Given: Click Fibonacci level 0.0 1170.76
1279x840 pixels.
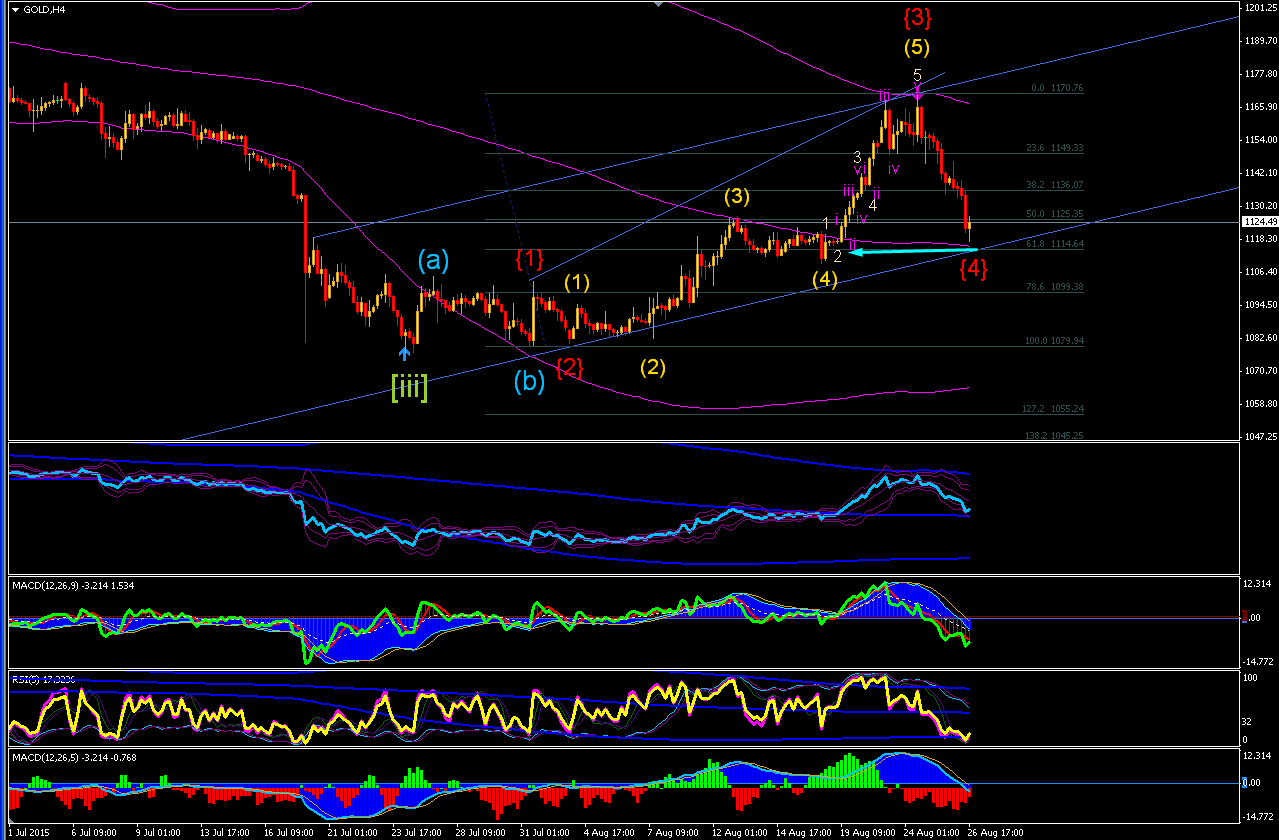Looking at the screenshot, I should click(1057, 88).
